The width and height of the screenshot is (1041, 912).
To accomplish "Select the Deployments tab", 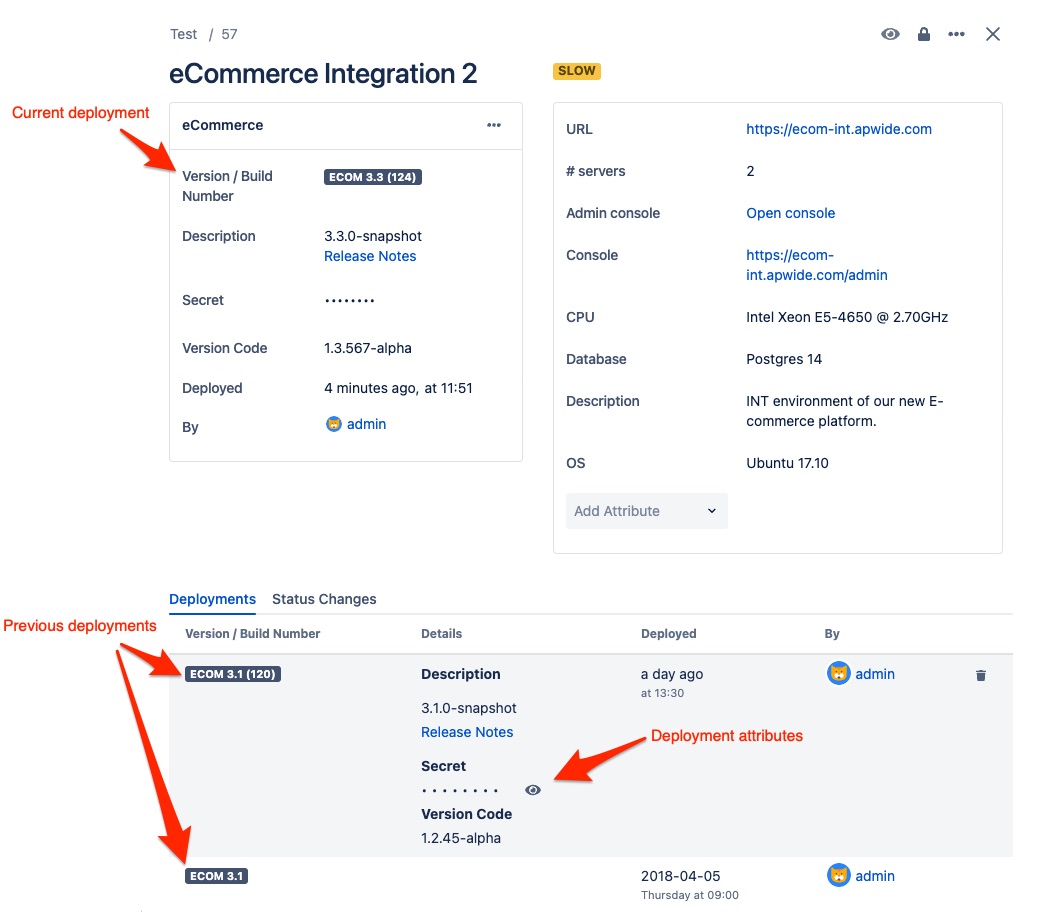I will click(x=212, y=599).
